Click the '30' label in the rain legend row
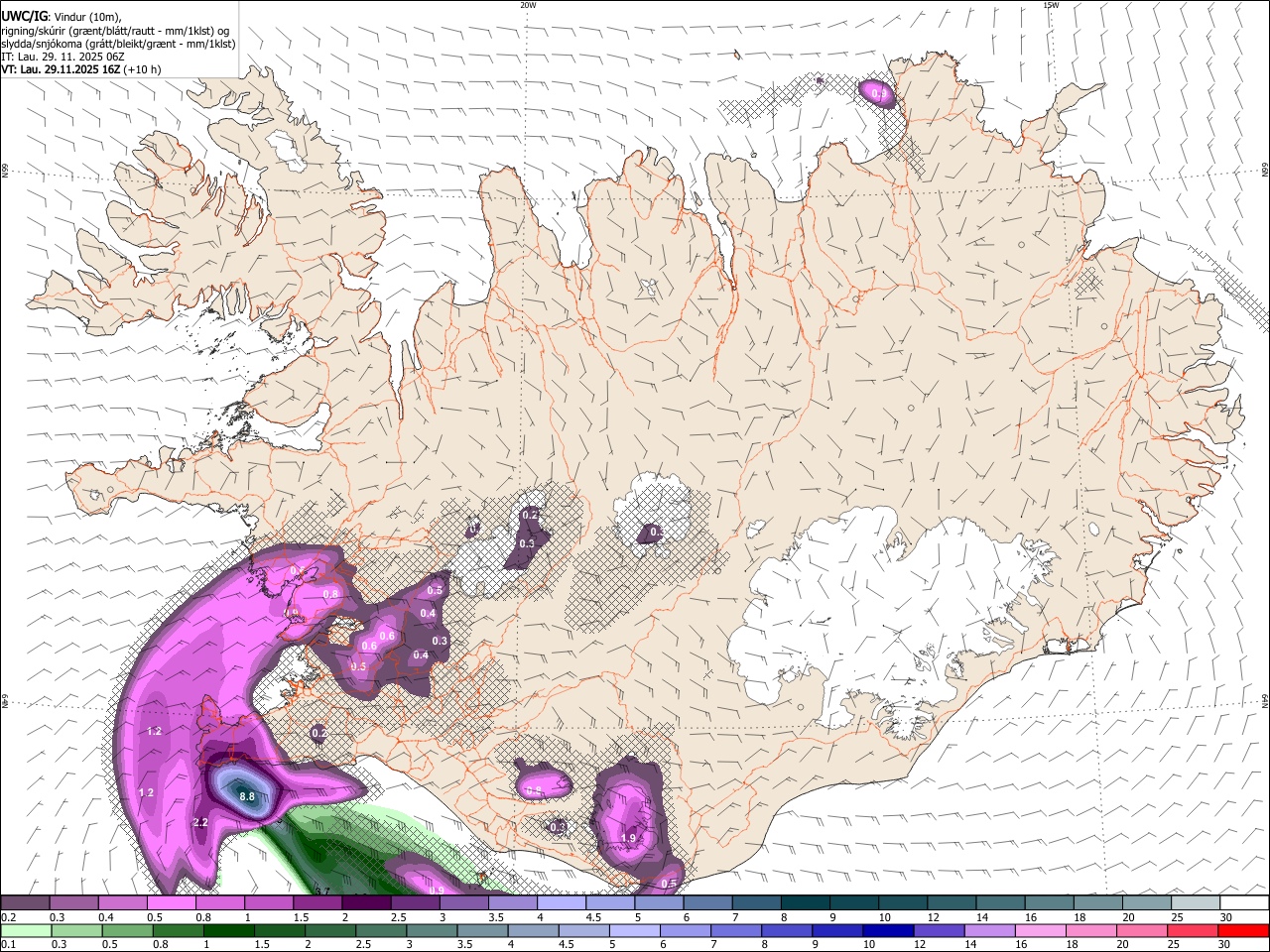The width and height of the screenshot is (1270, 952). click(1225, 945)
